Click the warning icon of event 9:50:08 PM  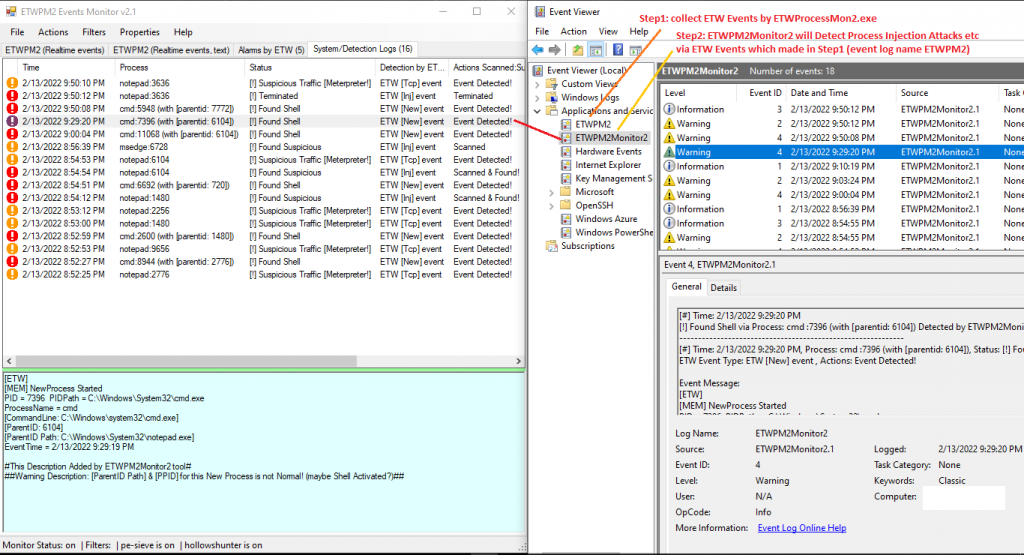click(669, 138)
